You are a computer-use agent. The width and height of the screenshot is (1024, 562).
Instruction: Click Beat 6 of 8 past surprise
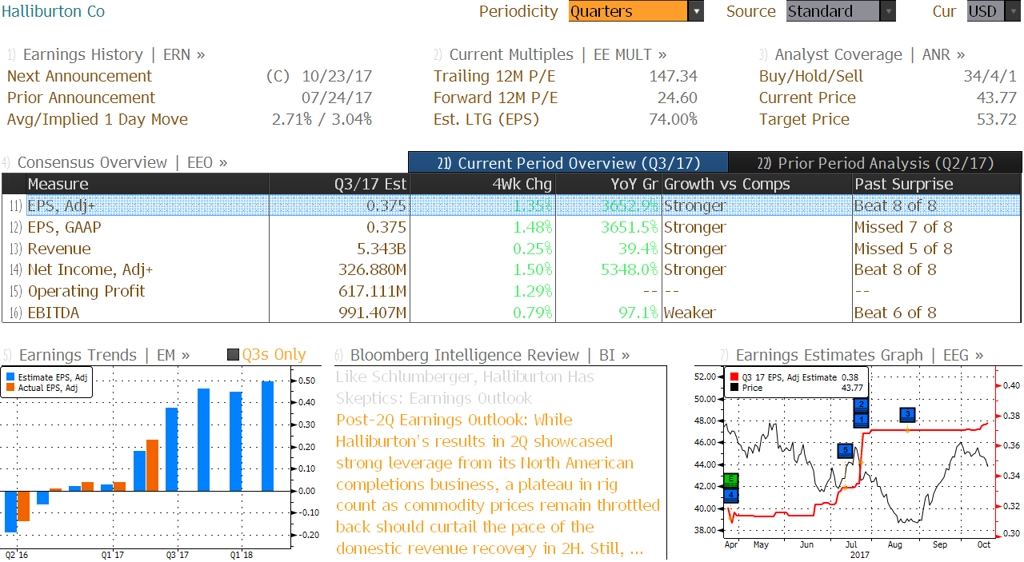point(895,313)
